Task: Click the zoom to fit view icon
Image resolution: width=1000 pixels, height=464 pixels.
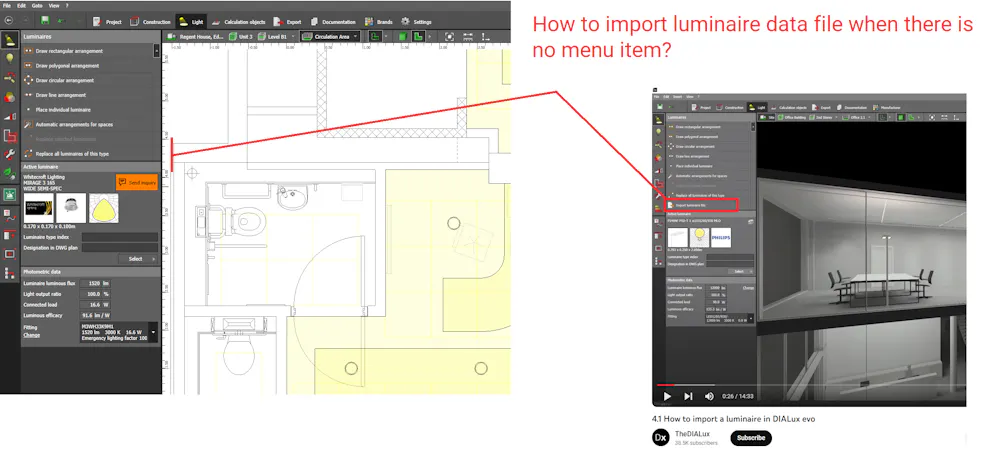Action: [x=450, y=37]
